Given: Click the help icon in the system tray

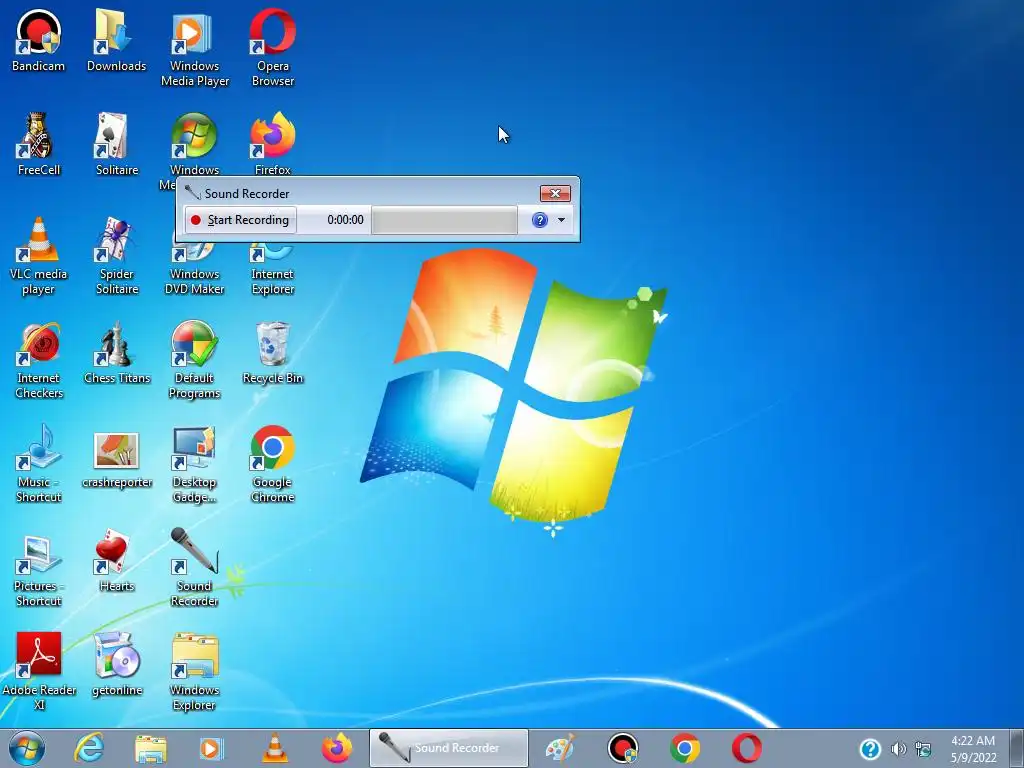Looking at the screenshot, I should pos(870,749).
